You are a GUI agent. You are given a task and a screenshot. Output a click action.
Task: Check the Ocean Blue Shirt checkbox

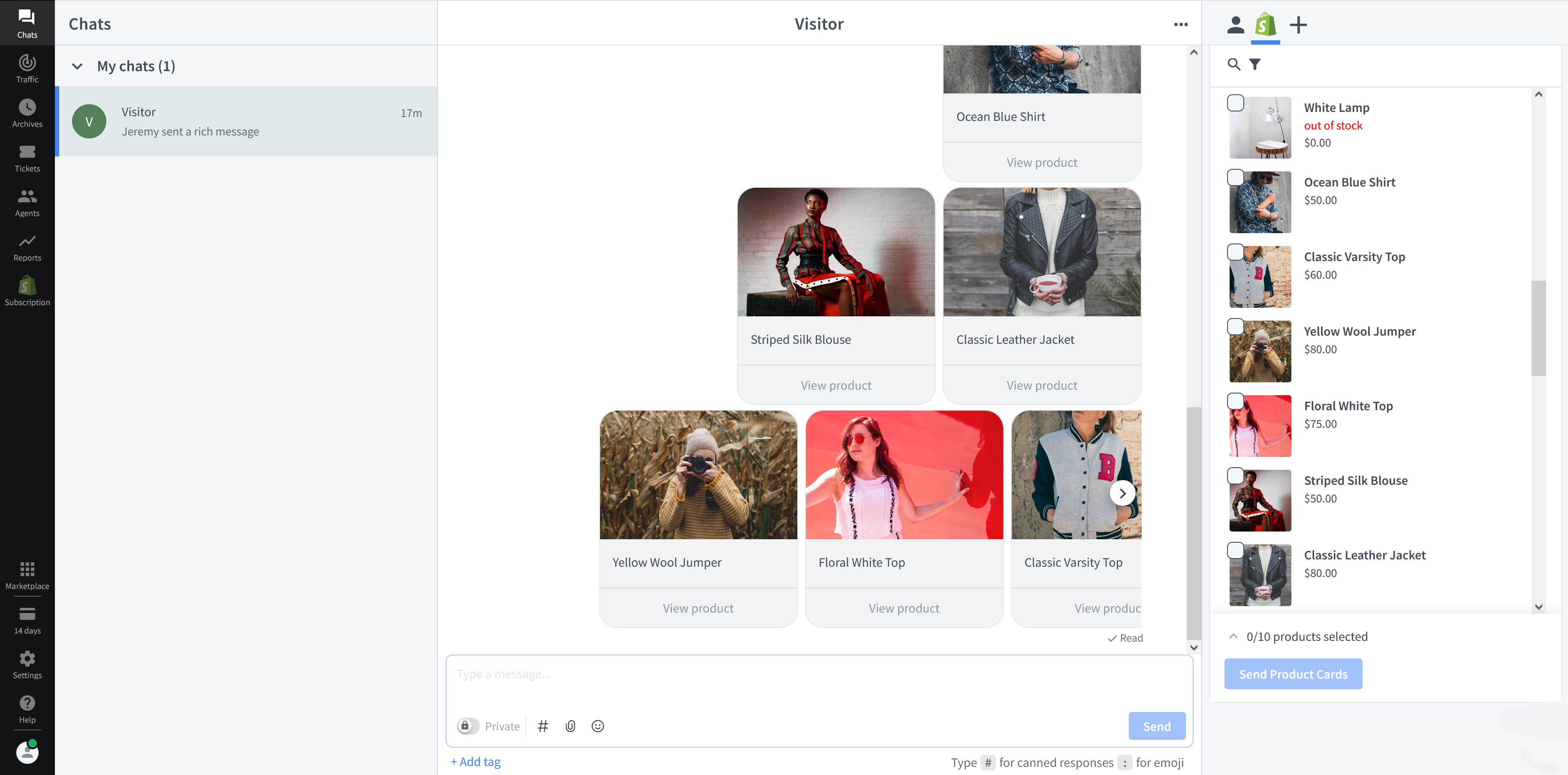(1235, 177)
